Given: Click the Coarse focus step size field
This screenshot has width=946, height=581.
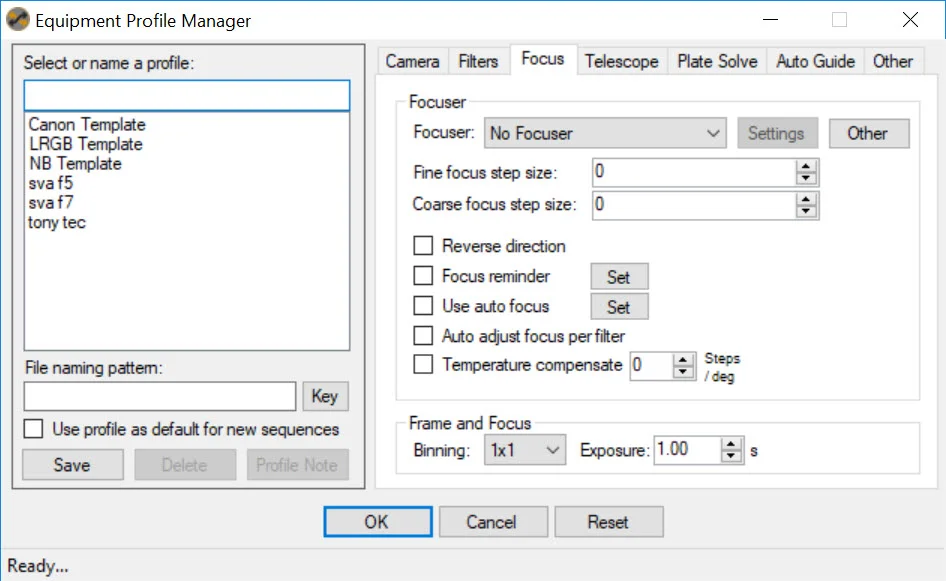Looking at the screenshot, I should pos(694,205).
